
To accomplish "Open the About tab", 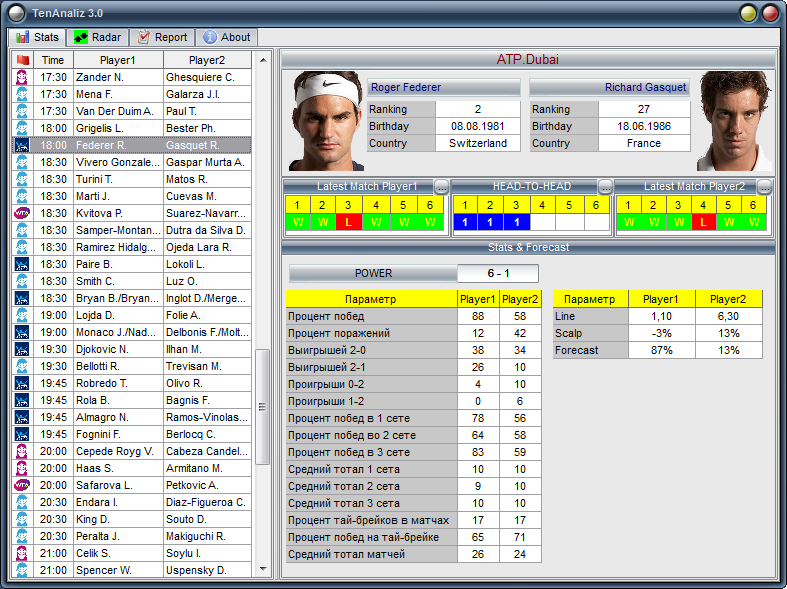I will click(227, 37).
